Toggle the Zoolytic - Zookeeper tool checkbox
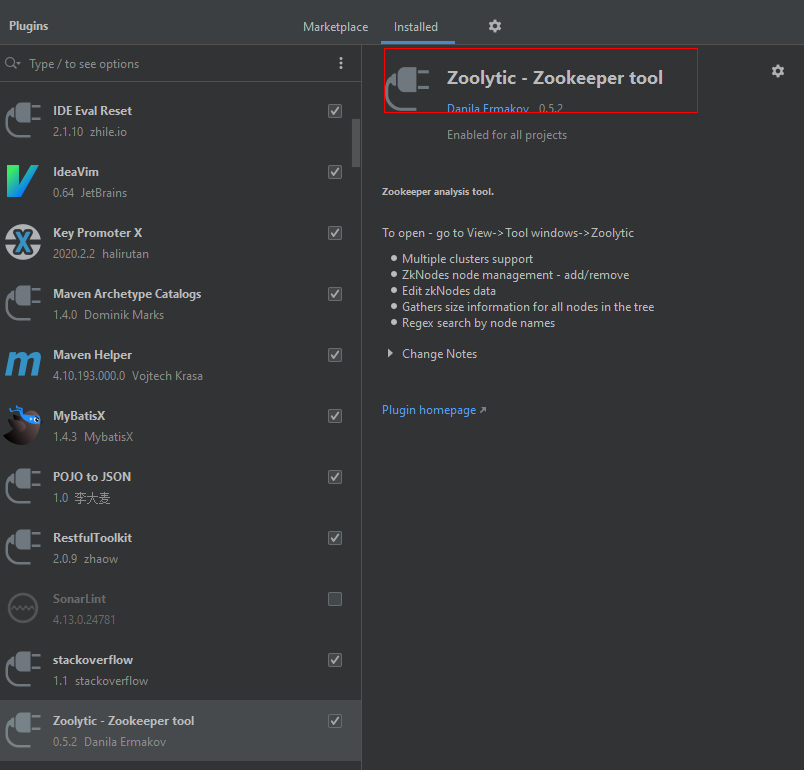Viewport: 804px width, 770px height. click(335, 721)
